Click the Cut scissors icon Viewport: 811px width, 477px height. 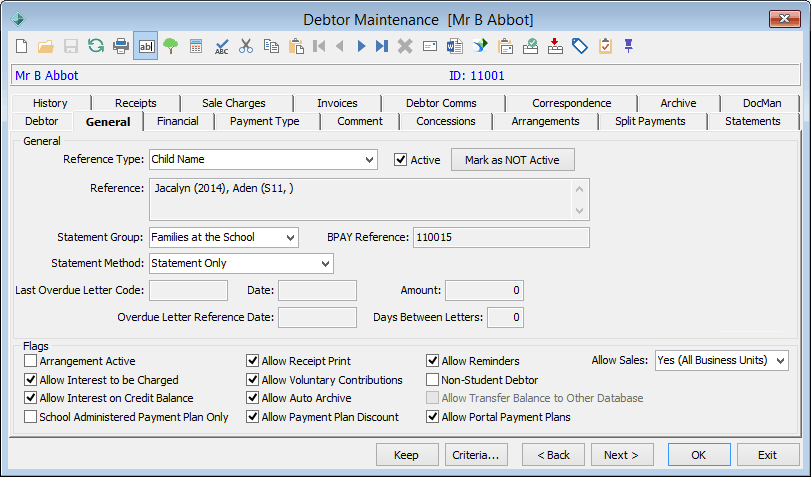coord(246,46)
